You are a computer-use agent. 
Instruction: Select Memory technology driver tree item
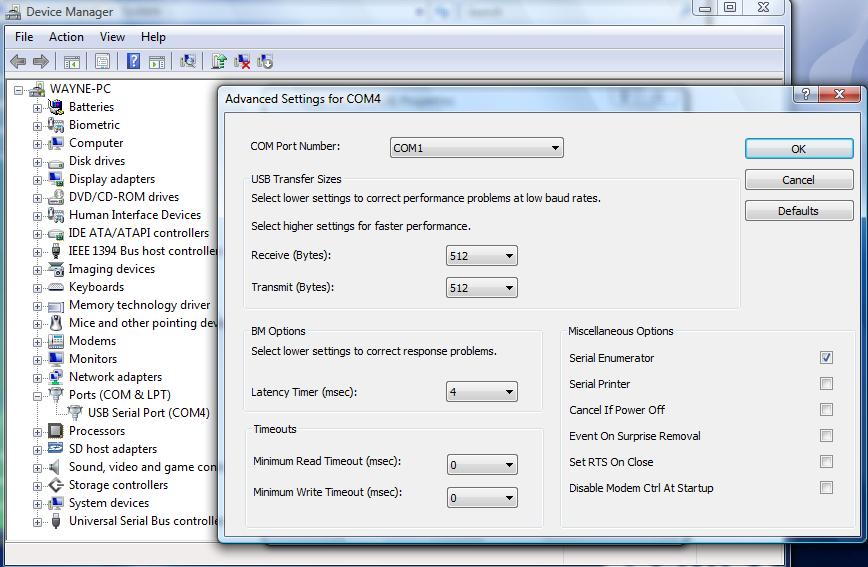pyautogui.click(x=140, y=305)
